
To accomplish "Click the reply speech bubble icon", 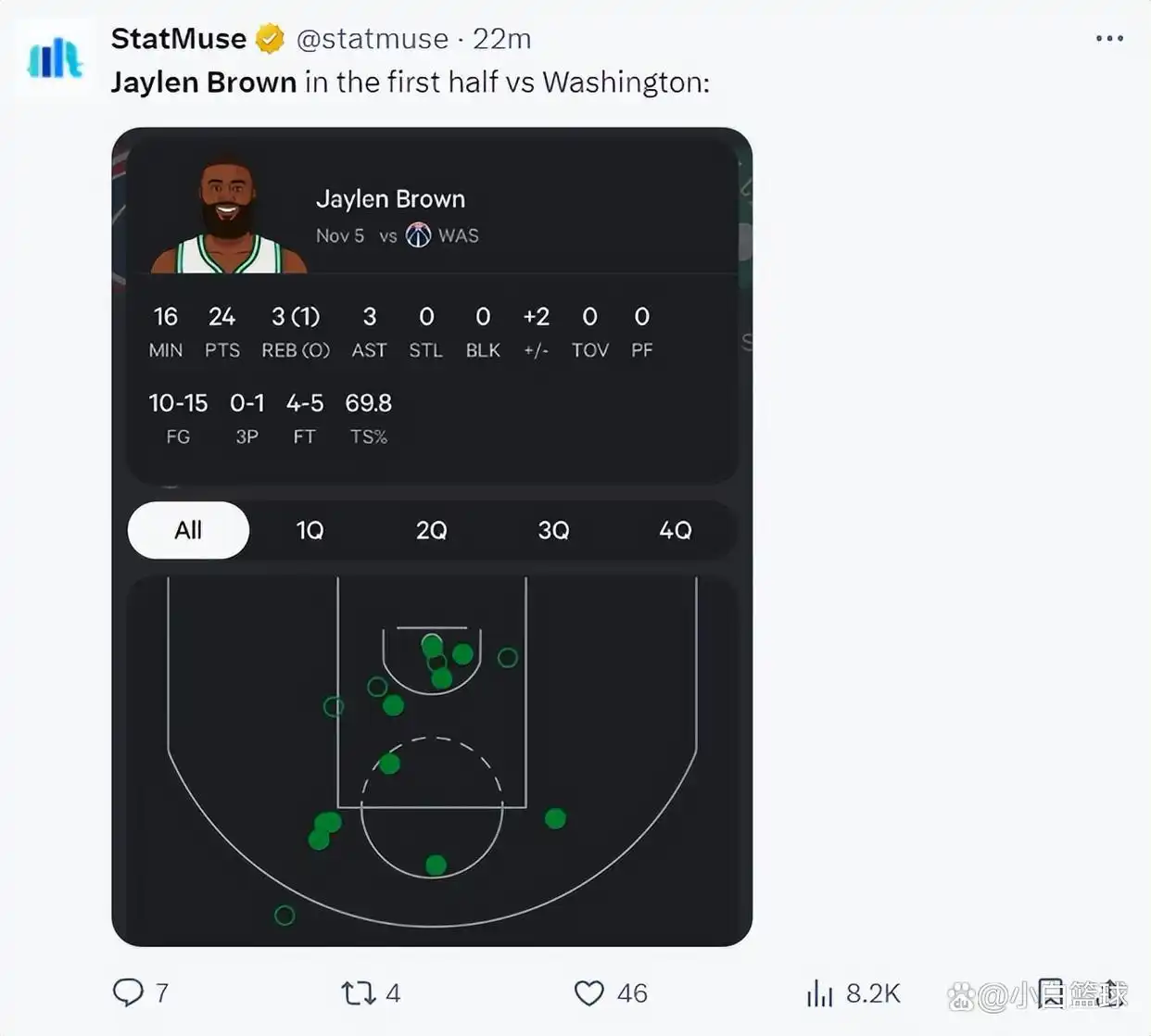I will click(x=128, y=992).
